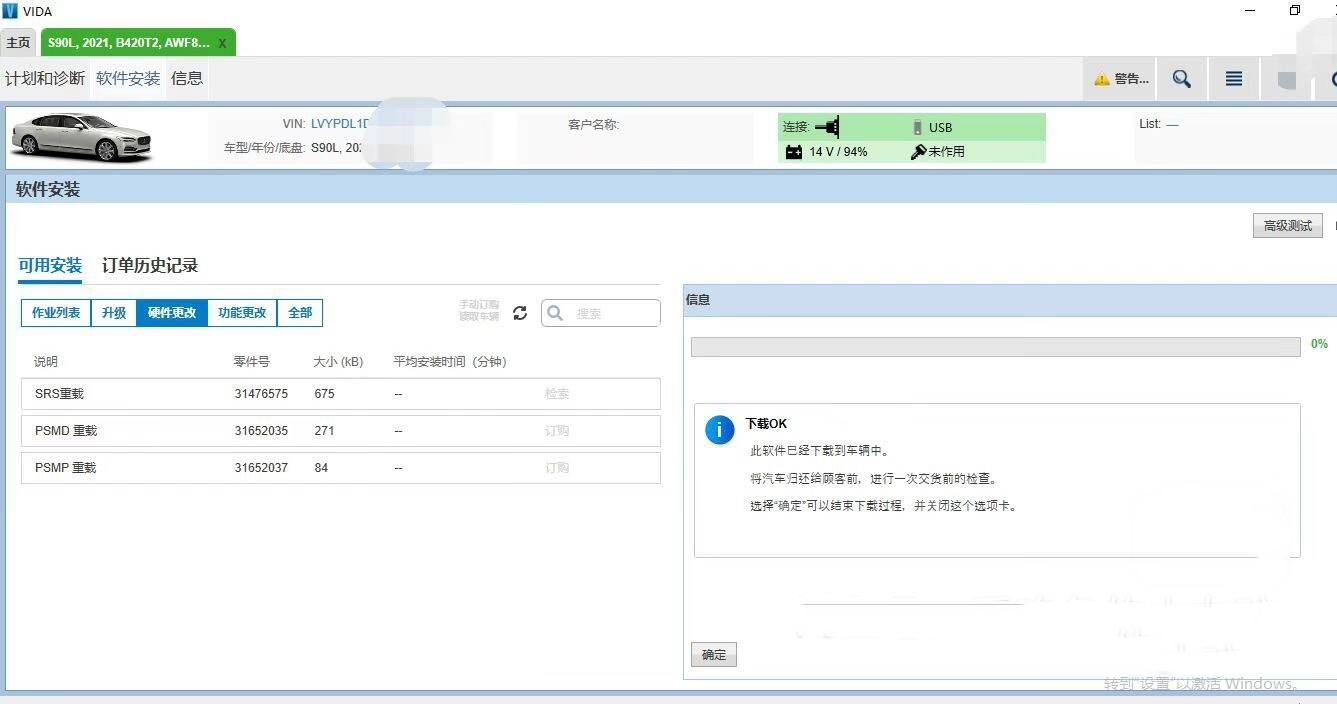The height and width of the screenshot is (704, 1337).
Task: Click the refresh icon next to search box
Action: coord(520,313)
